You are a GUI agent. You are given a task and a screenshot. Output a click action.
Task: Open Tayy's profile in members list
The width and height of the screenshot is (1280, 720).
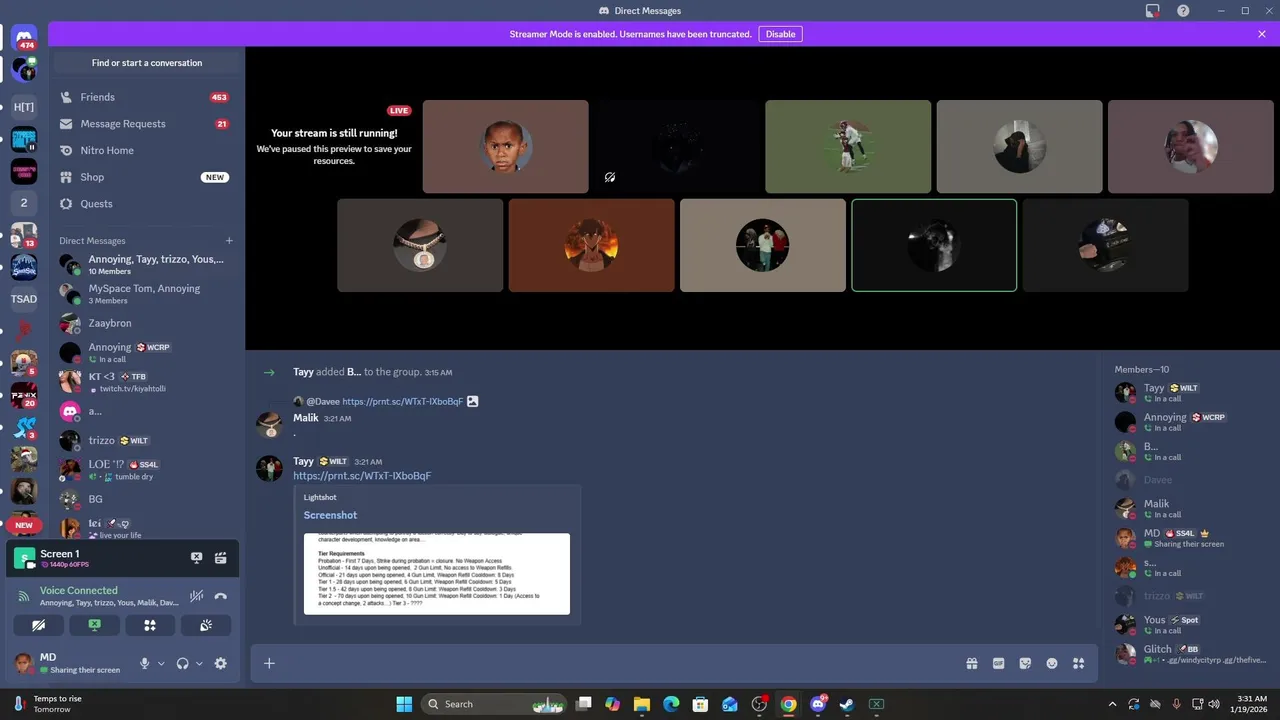click(x=1188, y=393)
